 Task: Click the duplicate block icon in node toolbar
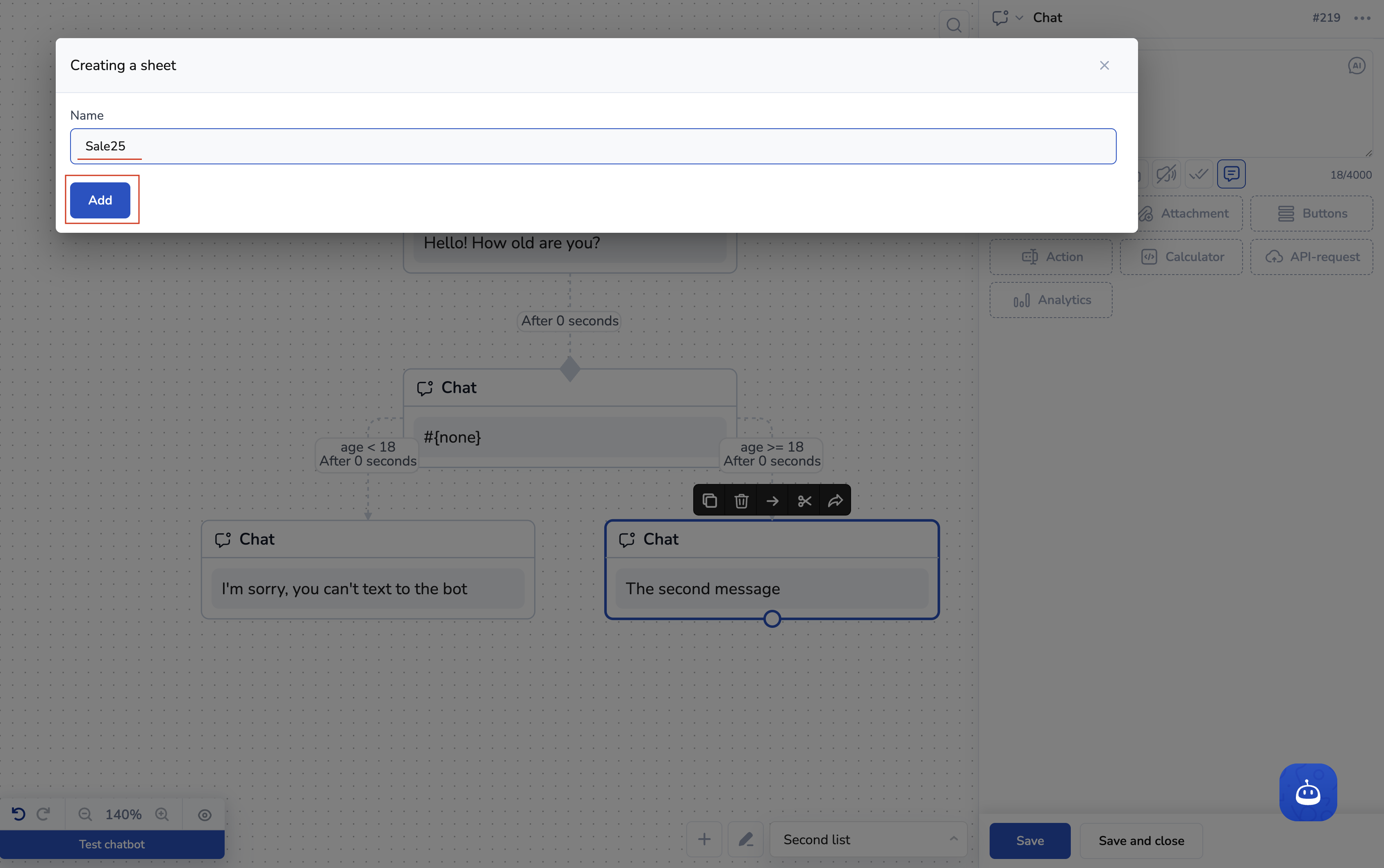pos(709,500)
